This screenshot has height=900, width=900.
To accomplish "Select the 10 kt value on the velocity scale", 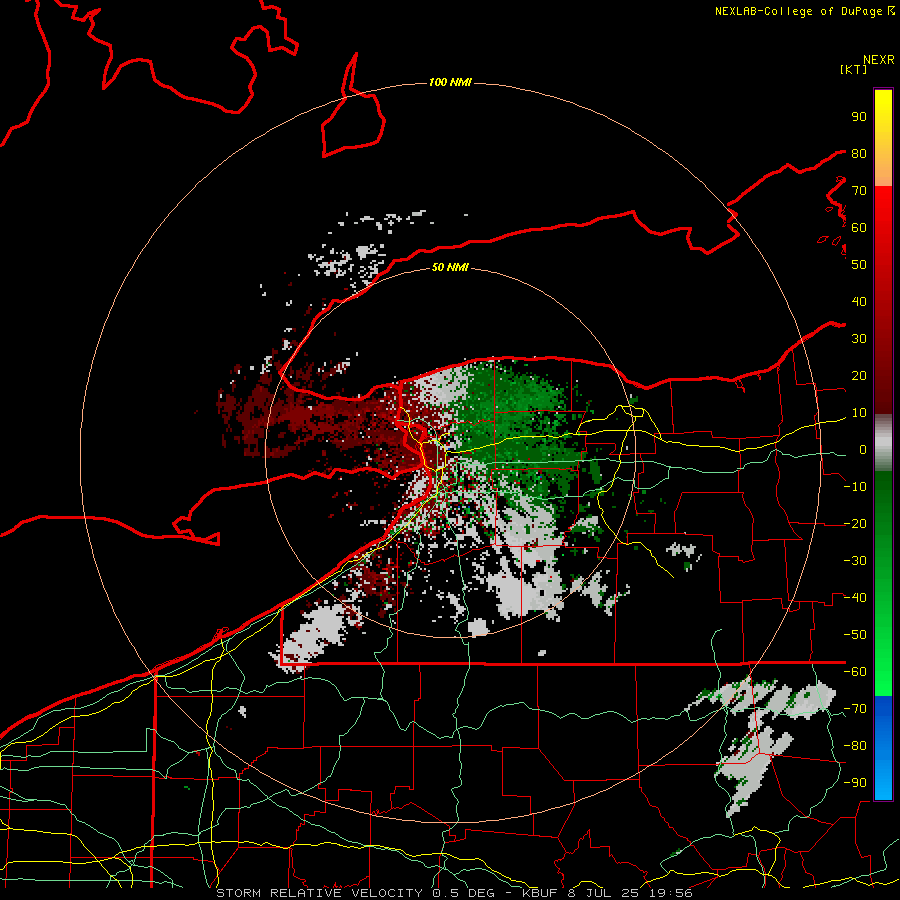I will pos(859,413).
